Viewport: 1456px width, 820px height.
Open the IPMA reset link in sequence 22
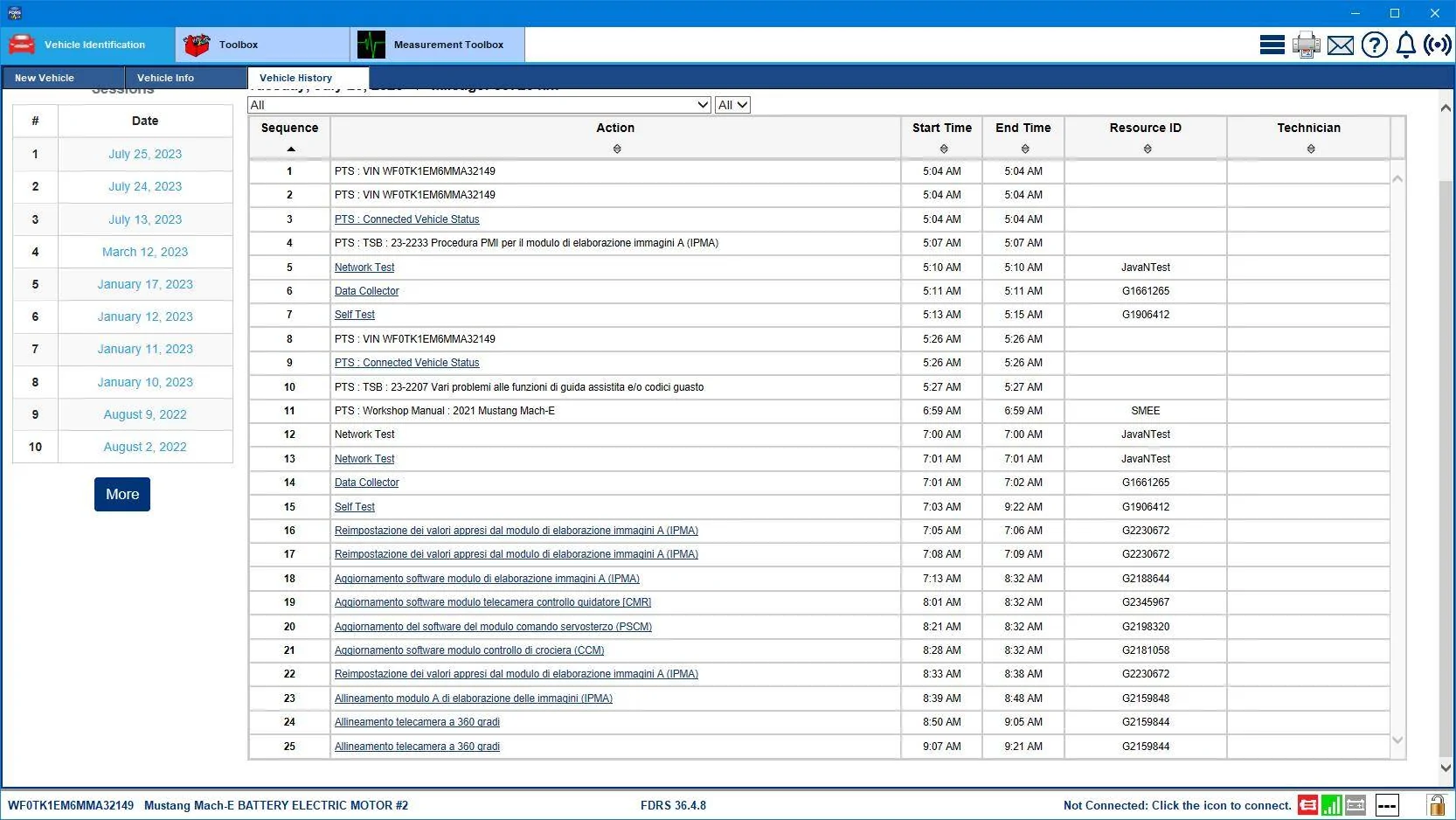pyautogui.click(x=517, y=674)
